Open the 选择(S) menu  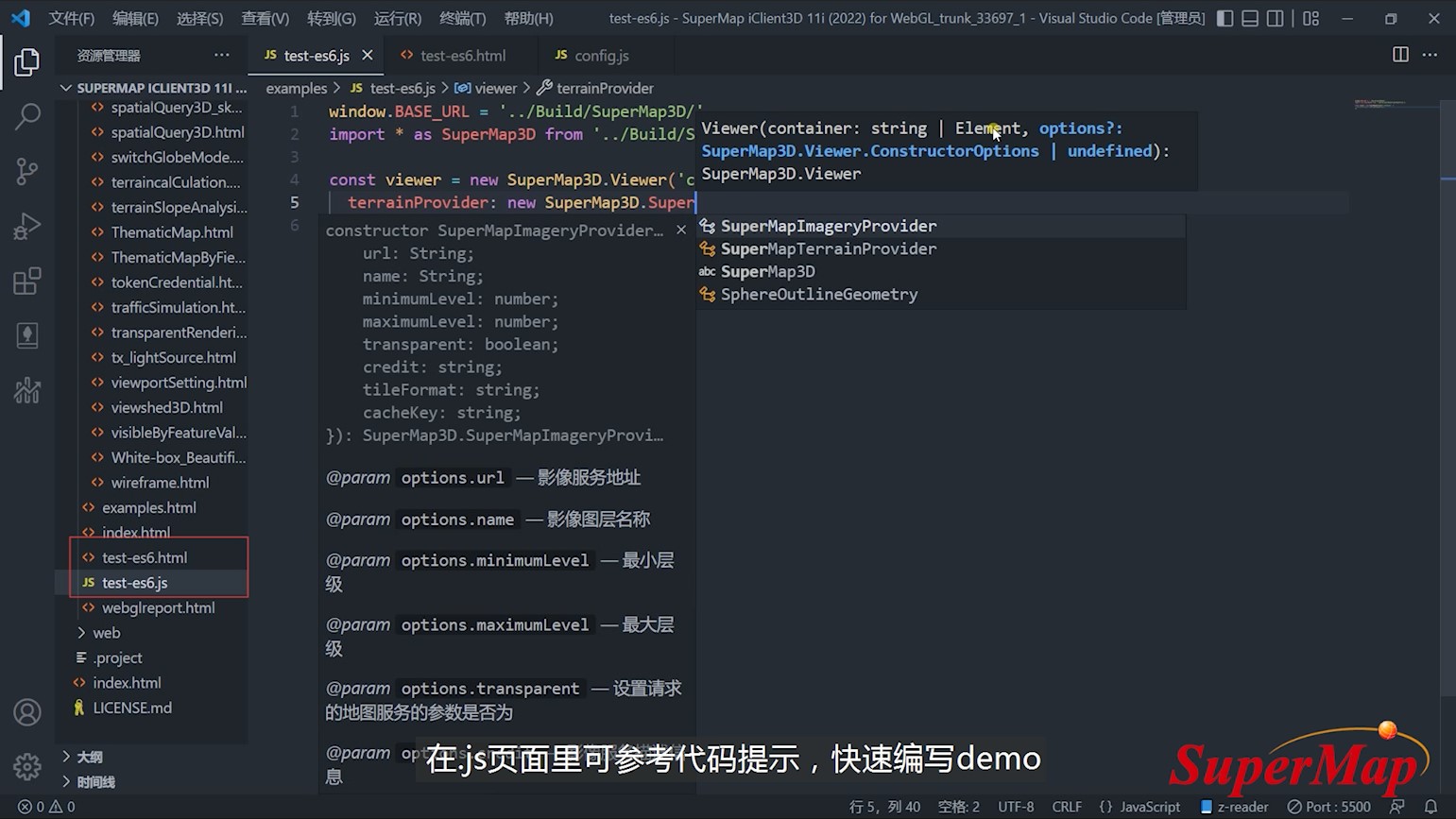pyautogui.click(x=199, y=18)
